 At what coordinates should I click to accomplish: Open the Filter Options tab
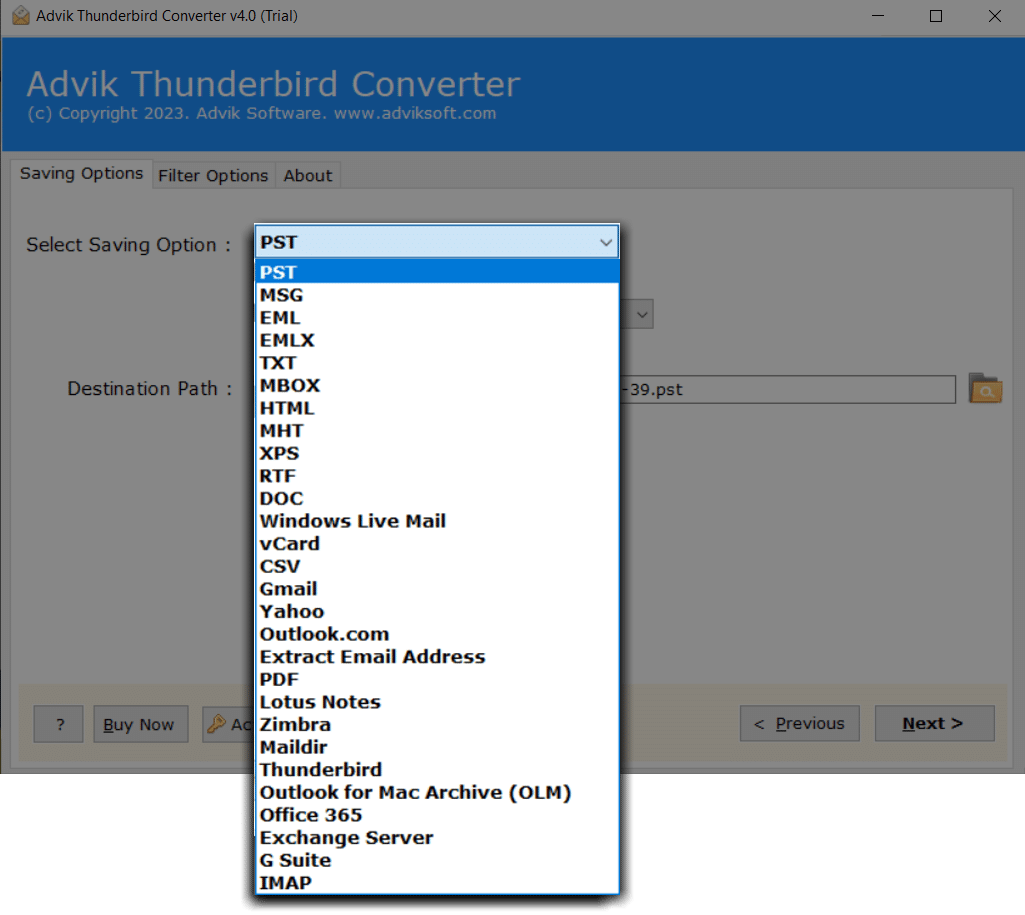coord(213,176)
